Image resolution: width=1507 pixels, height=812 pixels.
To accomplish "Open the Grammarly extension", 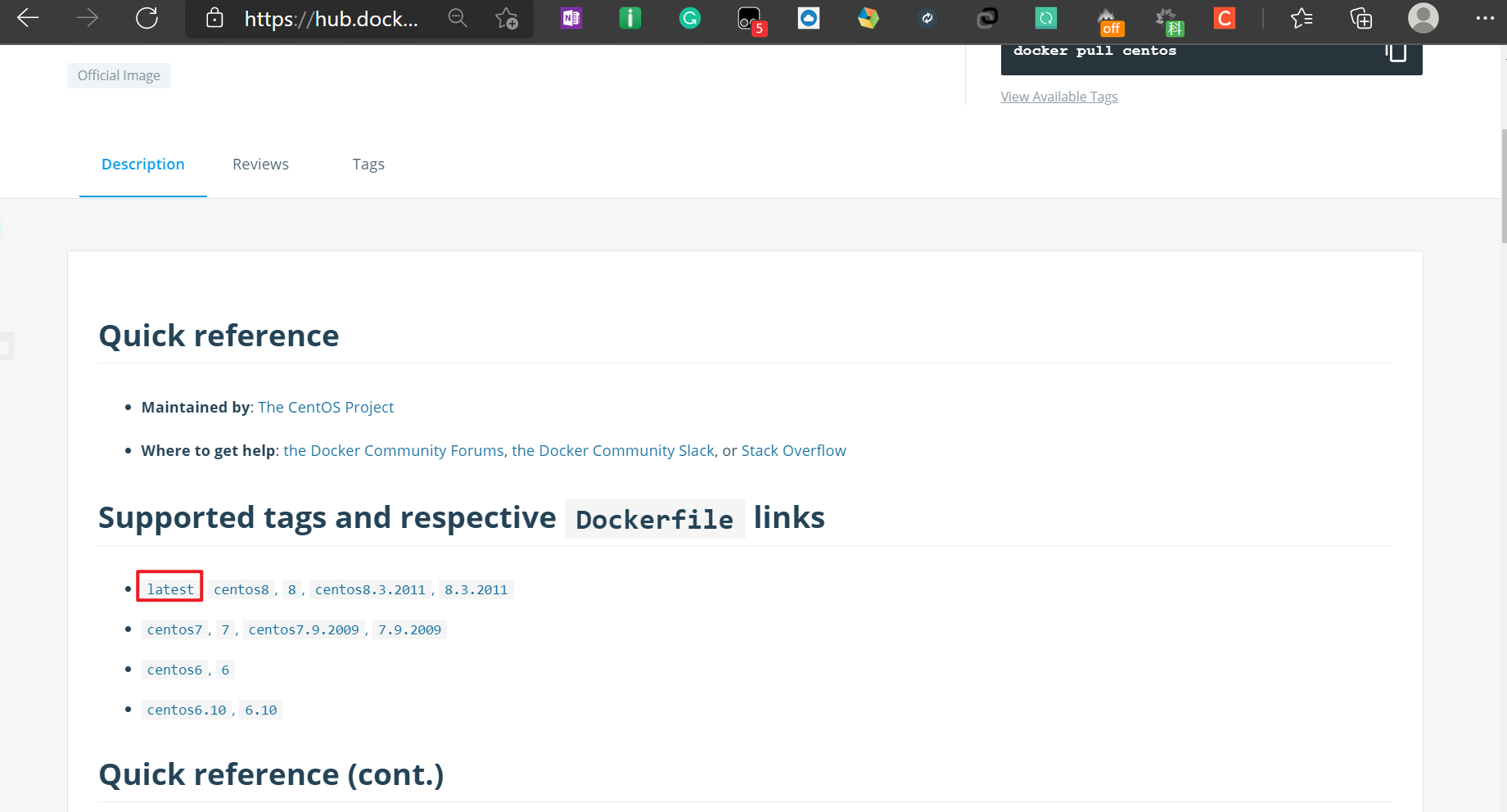I will click(690, 18).
